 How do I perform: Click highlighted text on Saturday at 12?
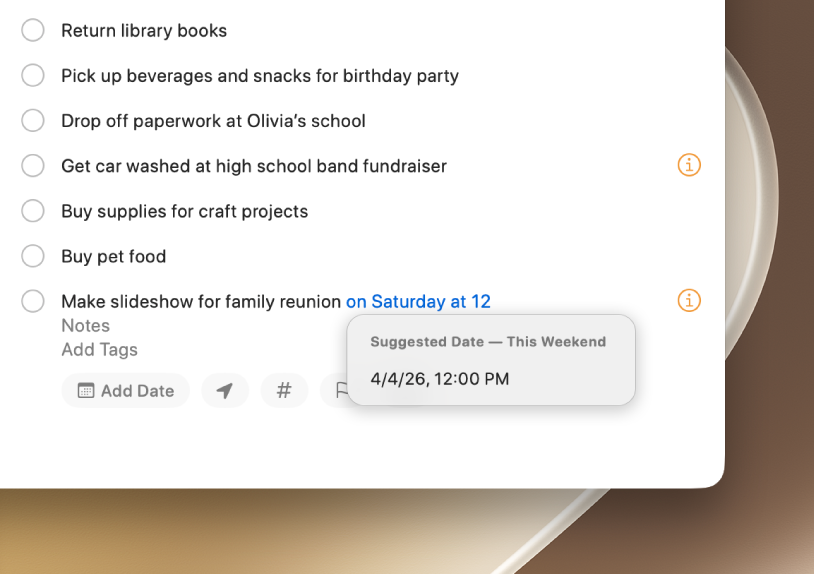pyautogui.click(x=418, y=301)
